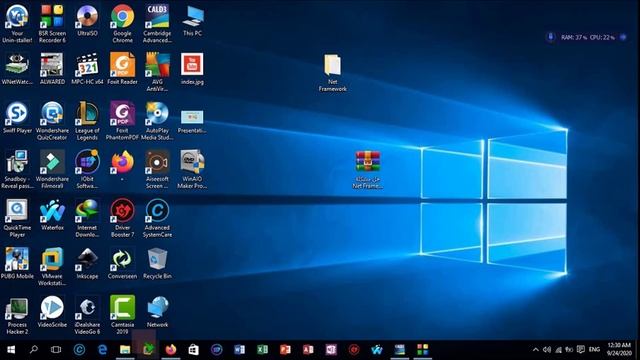640x360 pixels.
Task: Select the Foxit Reader desktop icon
Action: [122, 69]
